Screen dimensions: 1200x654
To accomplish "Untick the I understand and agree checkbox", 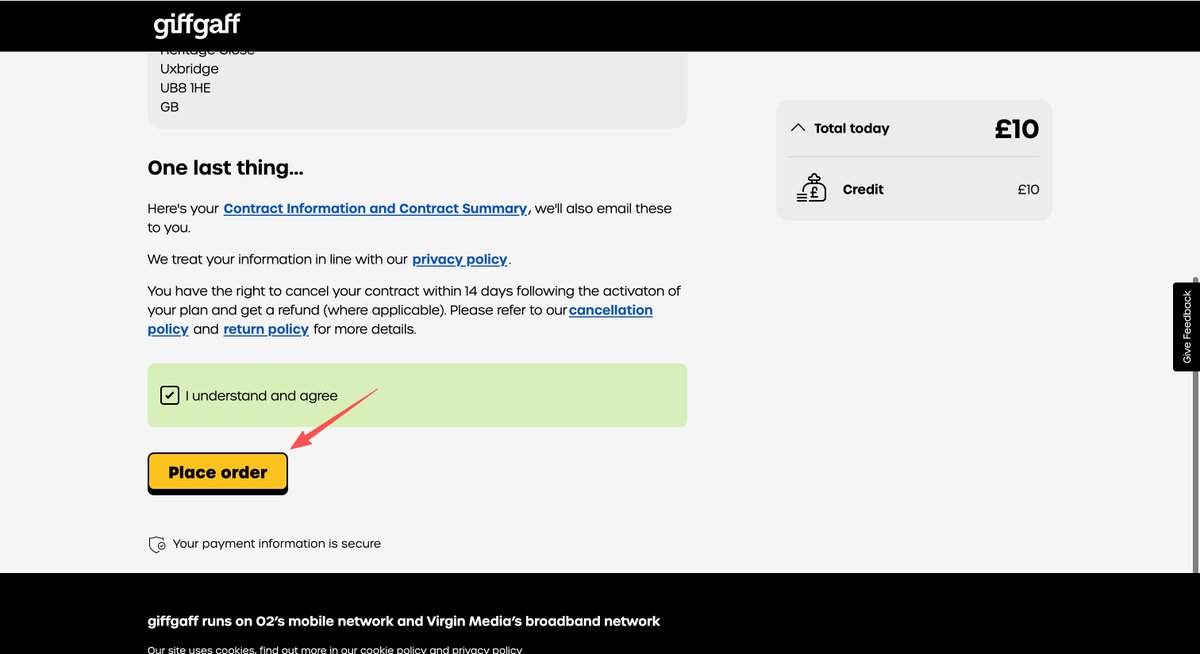I will [x=170, y=395].
